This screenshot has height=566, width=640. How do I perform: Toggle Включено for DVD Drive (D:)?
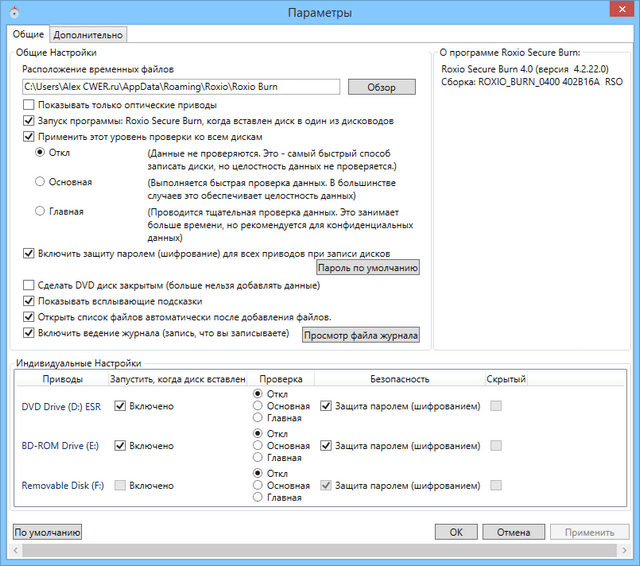(x=120, y=406)
